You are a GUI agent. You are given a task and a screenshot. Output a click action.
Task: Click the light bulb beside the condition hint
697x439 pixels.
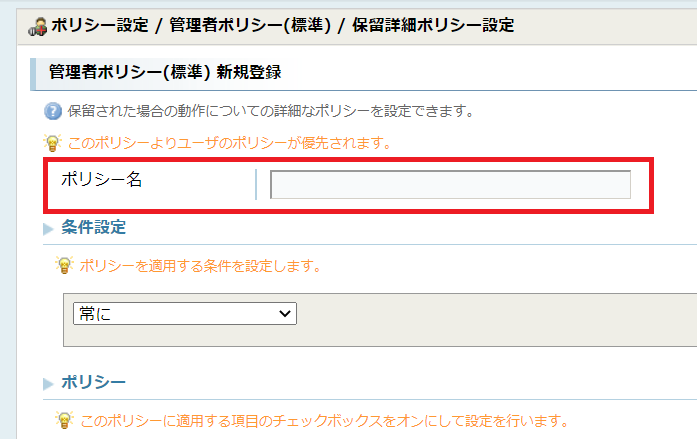pyautogui.click(x=65, y=266)
